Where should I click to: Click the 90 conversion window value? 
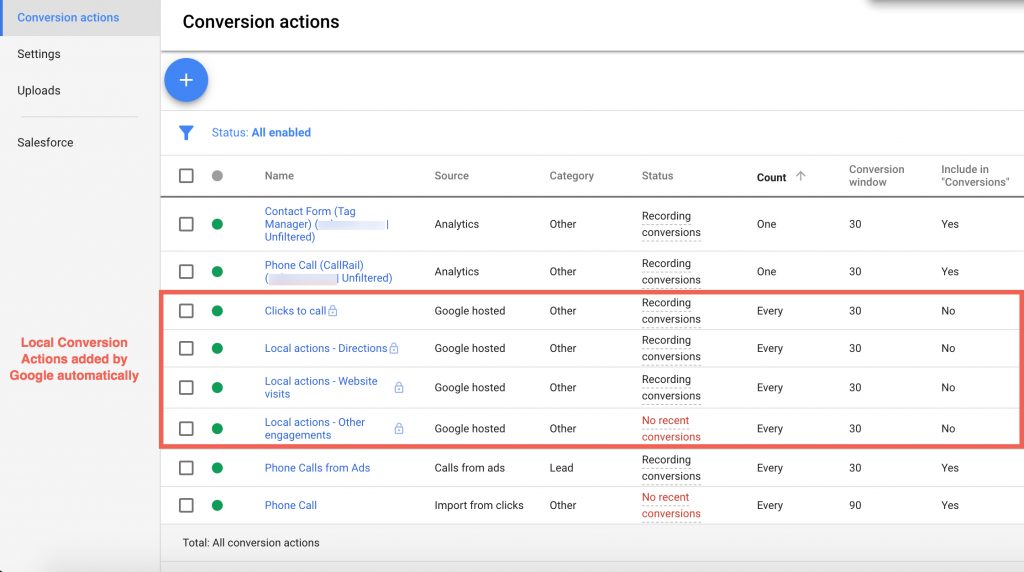coord(855,505)
